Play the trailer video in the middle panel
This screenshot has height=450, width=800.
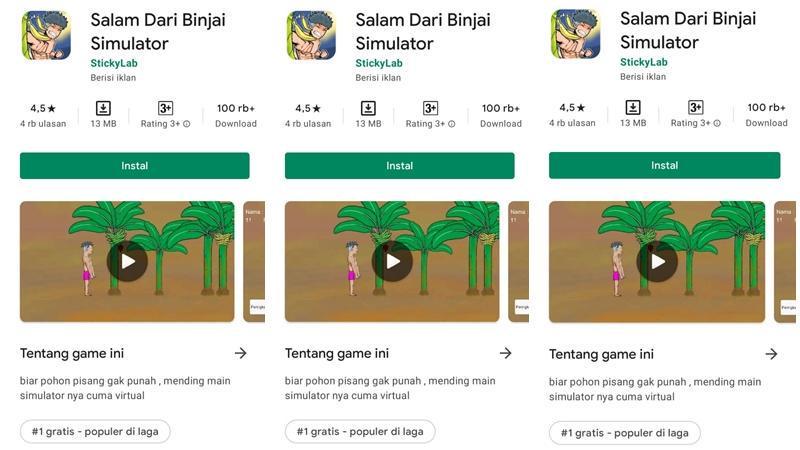point(392,262)
